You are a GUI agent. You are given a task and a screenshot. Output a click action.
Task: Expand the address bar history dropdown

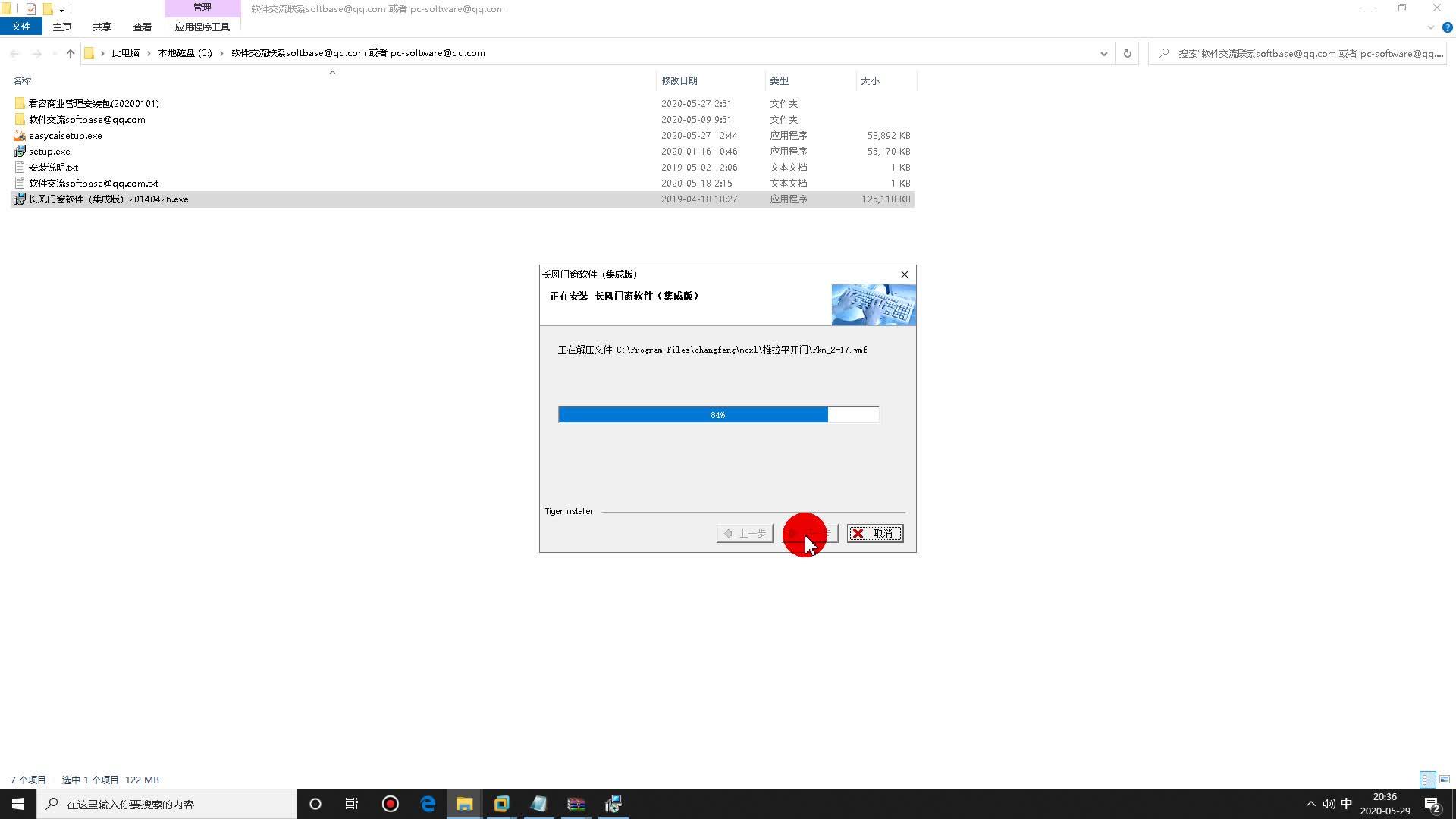pos(1103,53)
